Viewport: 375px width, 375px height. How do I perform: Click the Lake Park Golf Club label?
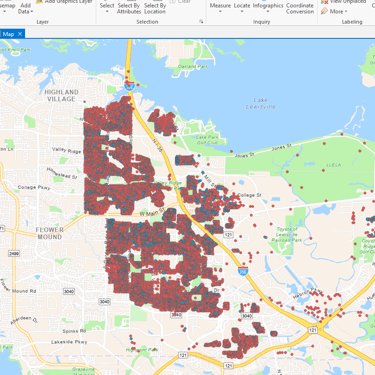click(x=207, y=140)
